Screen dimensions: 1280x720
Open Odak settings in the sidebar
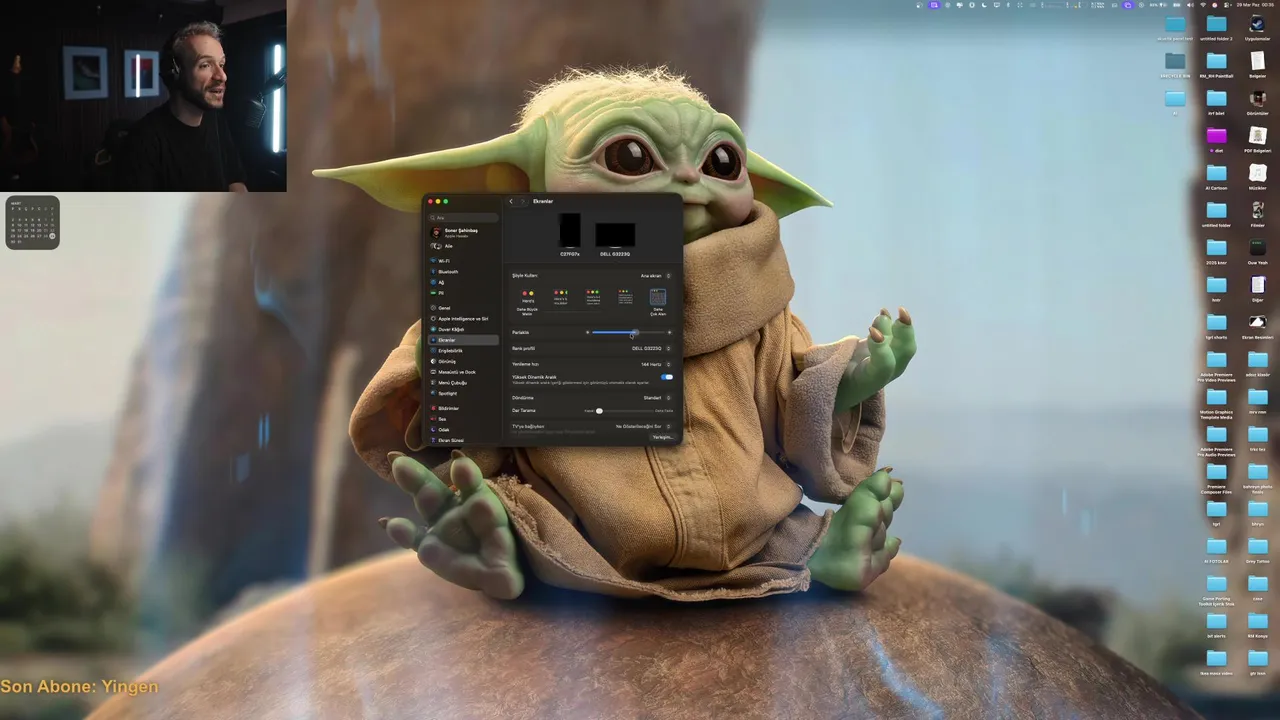click(x=464, y=430)
